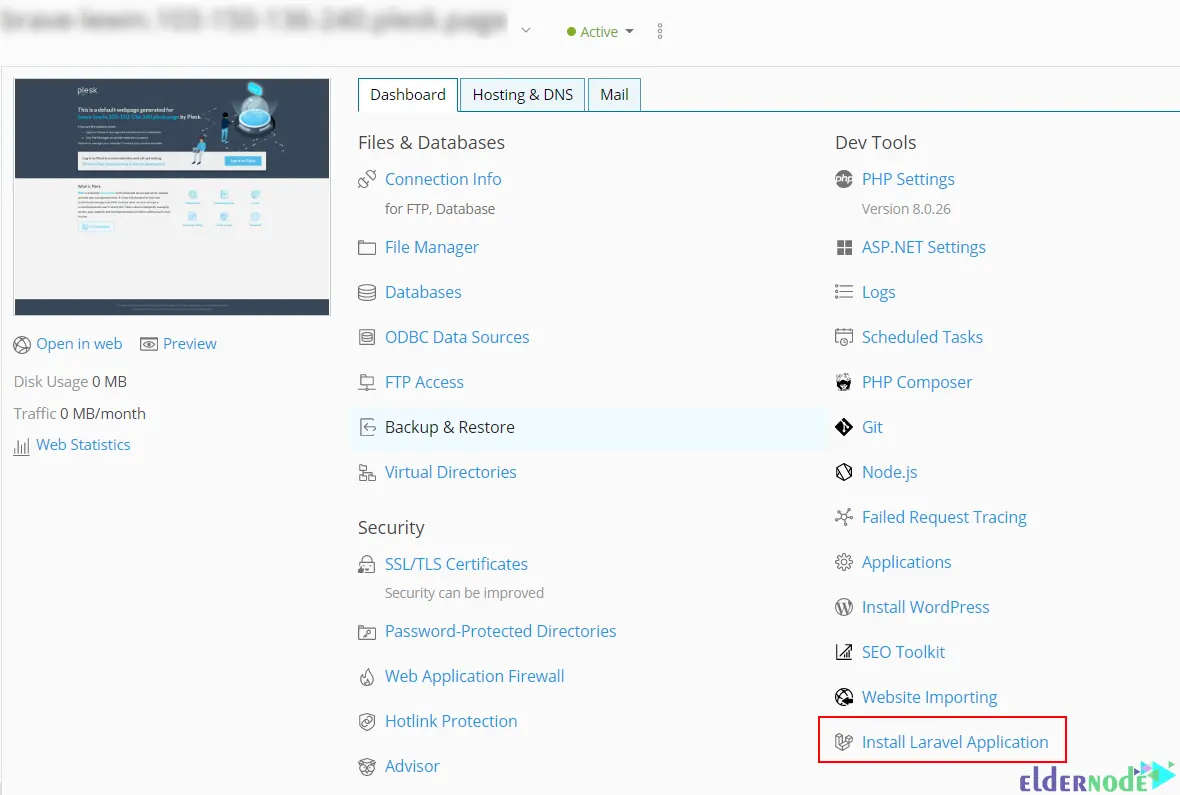
Task: Open the ASP.NET Settings link
Action: pyautogui.click(x=923, y=248)
